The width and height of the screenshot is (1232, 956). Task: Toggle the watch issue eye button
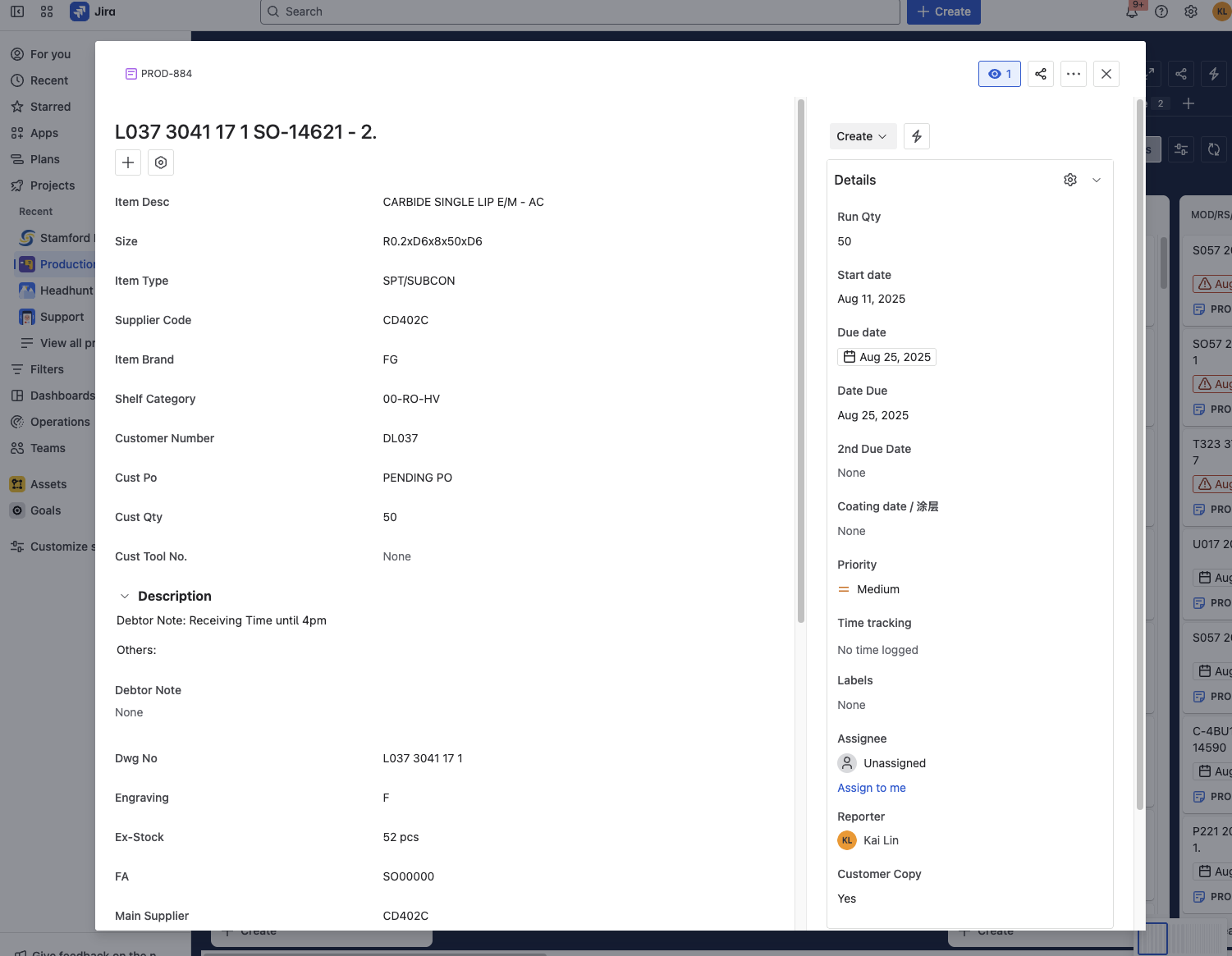pos(1000,74)
